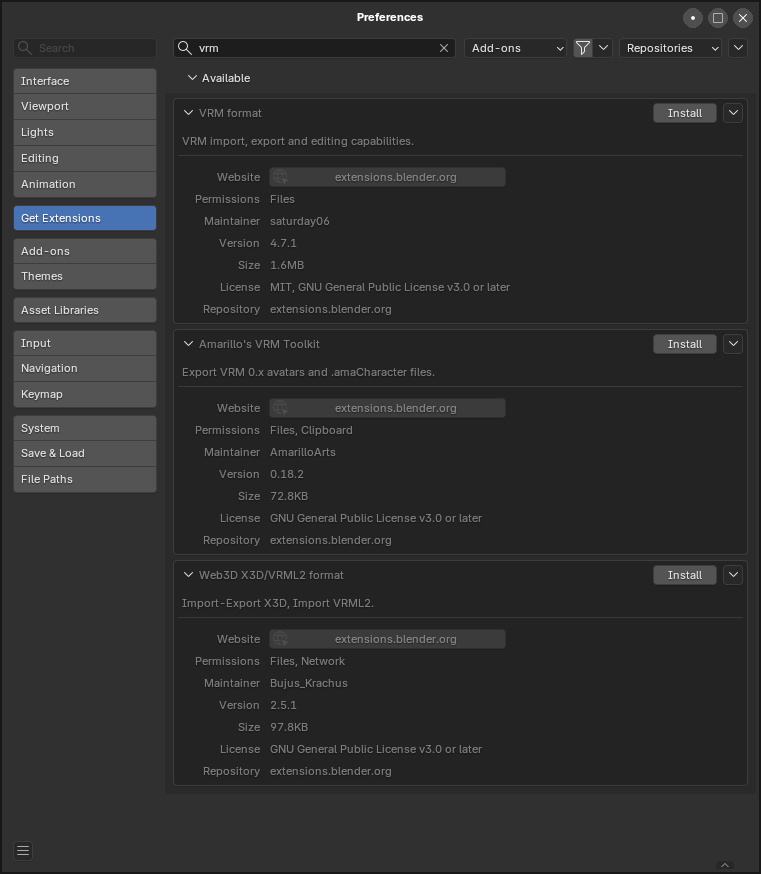Open filter options dropdown arrow
This screenshot has height=874, width=761.
tap(603, 48)
